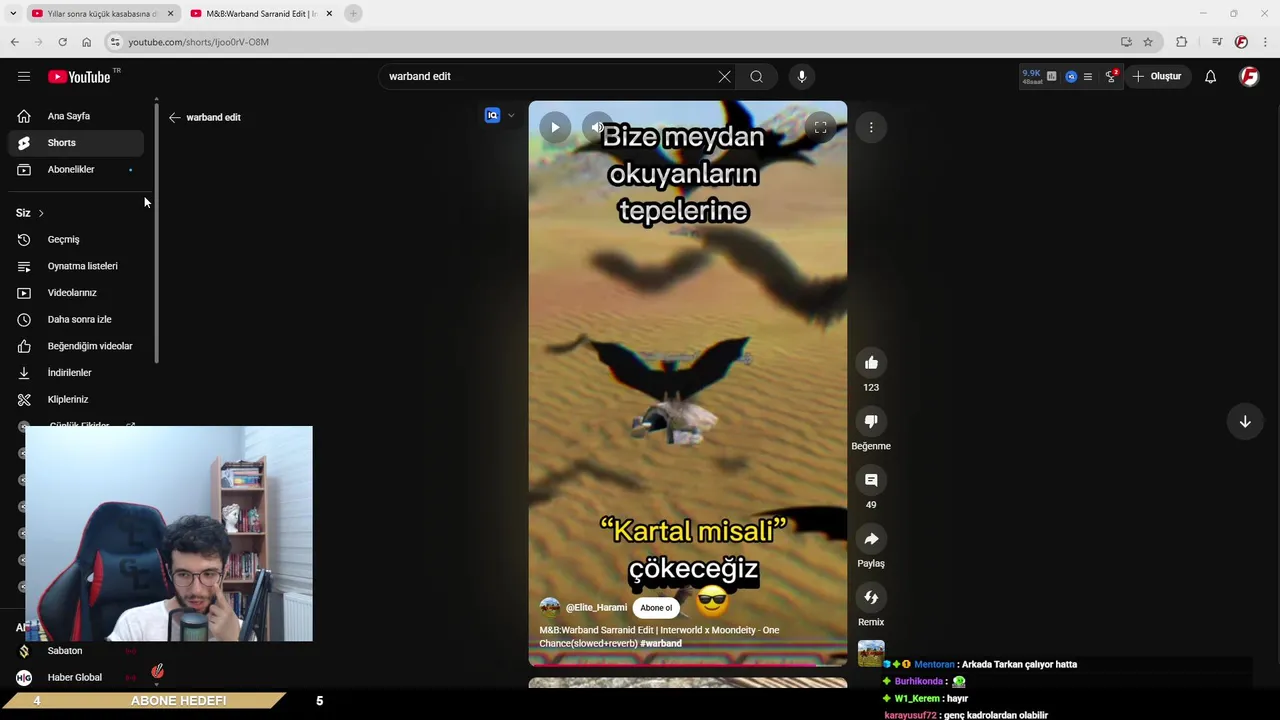
Task: Open the browser media control icon
Action: point(1217,42)
